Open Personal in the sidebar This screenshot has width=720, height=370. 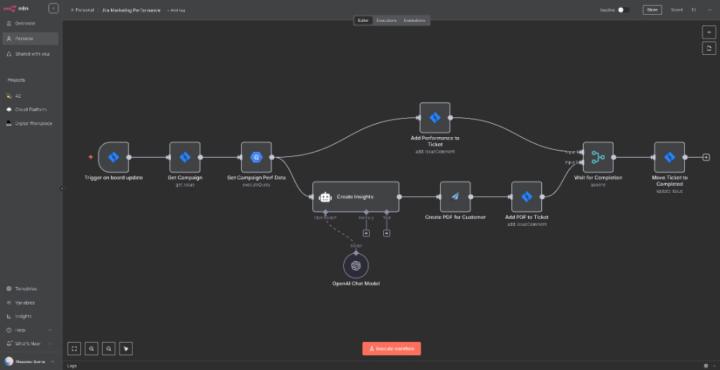[x=30, y=39]
